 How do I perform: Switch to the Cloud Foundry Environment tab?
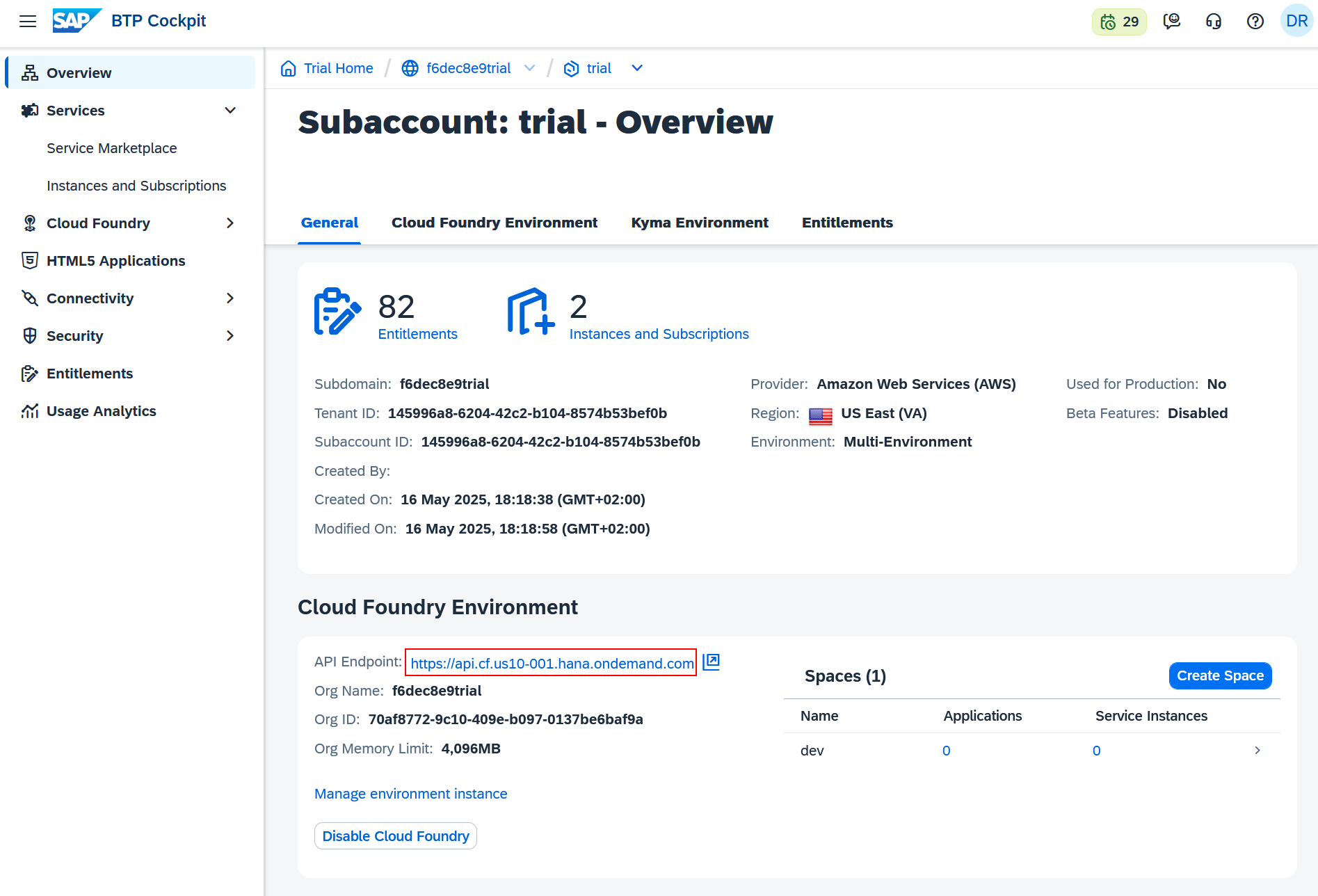[x=495, y=223]
